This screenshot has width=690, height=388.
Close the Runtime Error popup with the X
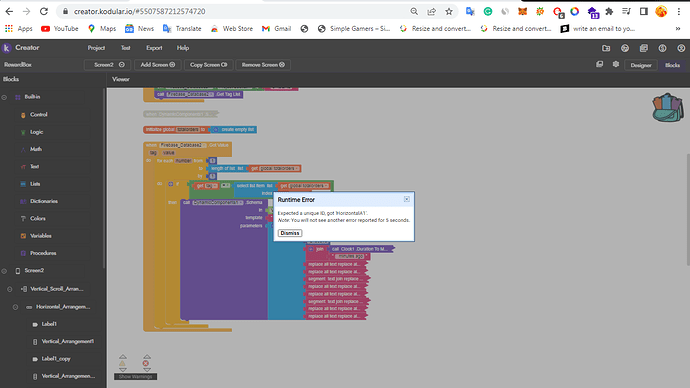coord(407,199)
